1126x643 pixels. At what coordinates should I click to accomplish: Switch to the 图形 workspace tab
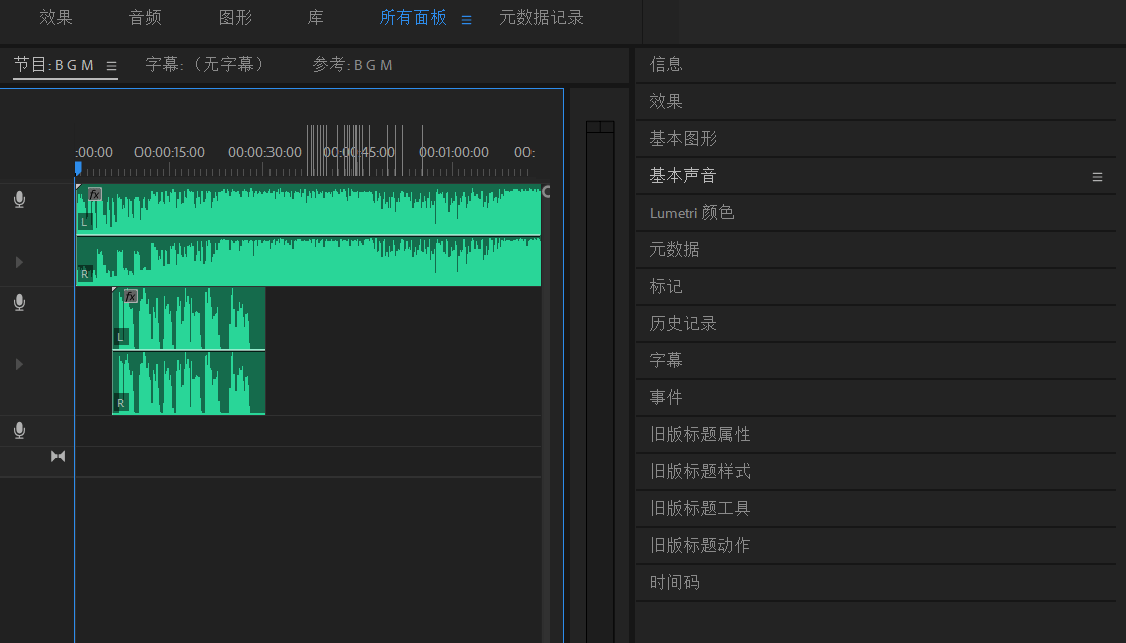tap(236, 18)
